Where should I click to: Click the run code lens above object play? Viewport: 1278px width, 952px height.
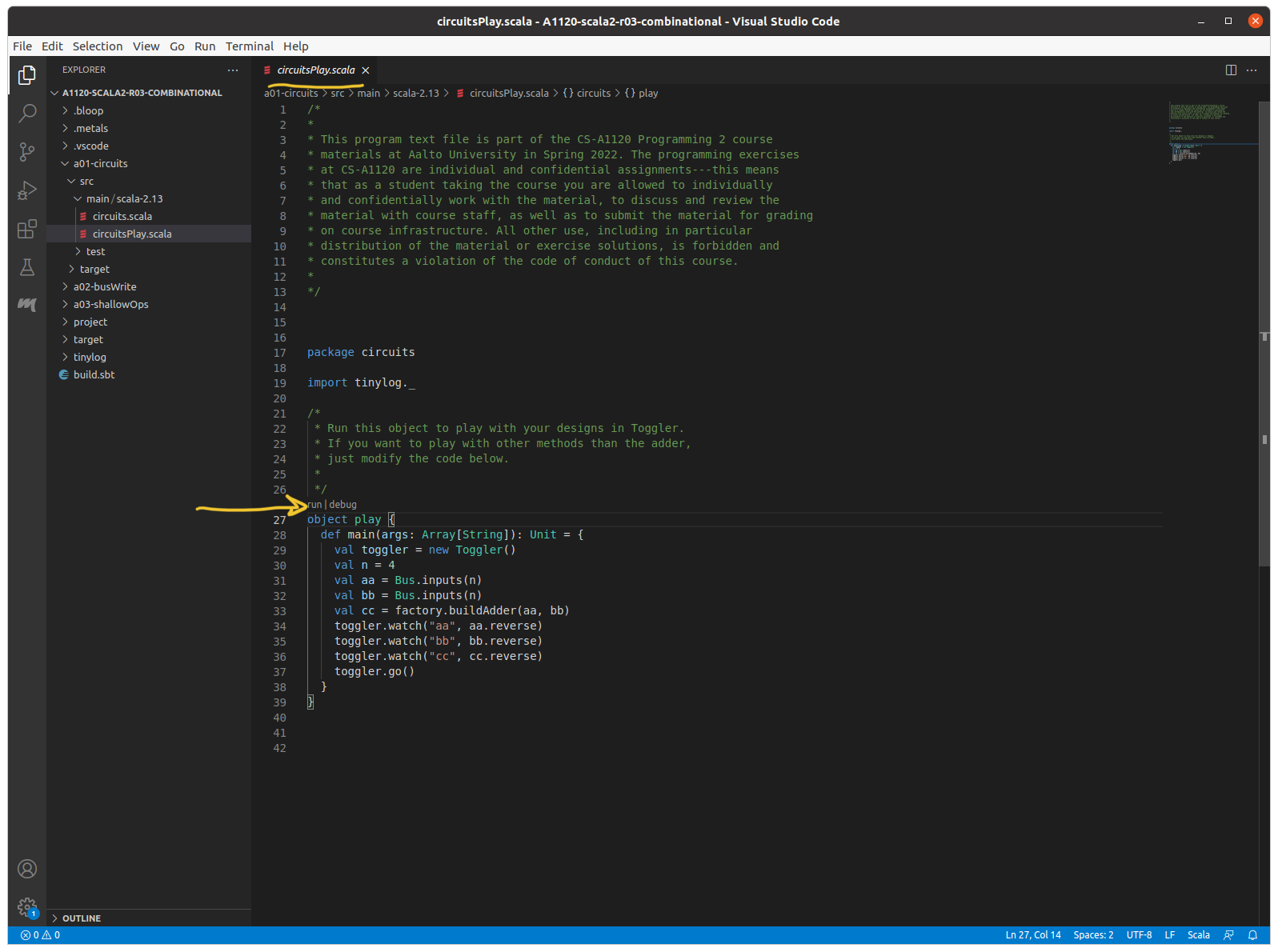[x=314, y=505]
